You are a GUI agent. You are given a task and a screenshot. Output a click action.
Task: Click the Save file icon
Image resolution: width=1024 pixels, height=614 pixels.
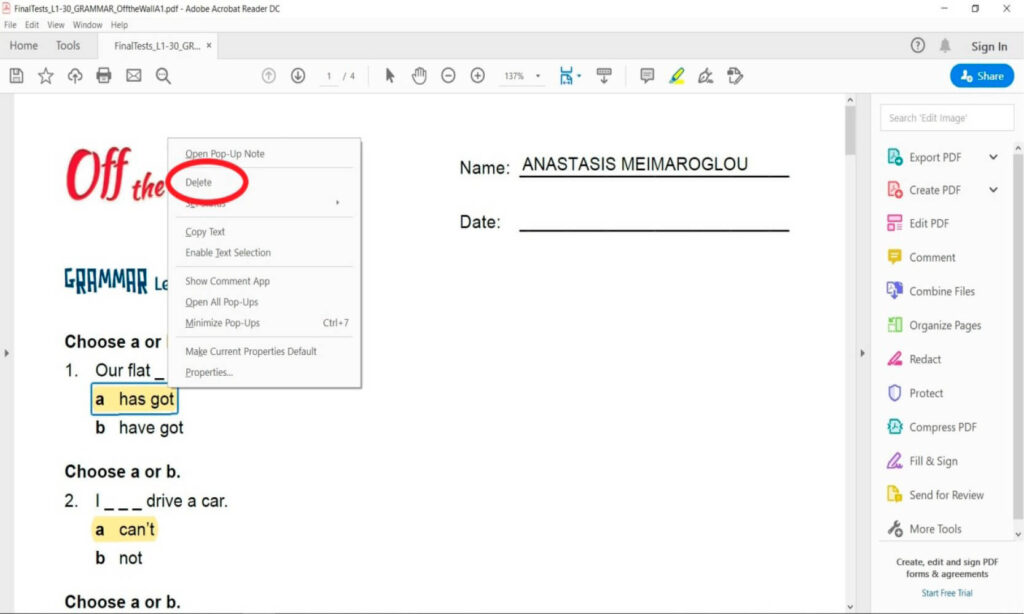coord(16,76)
